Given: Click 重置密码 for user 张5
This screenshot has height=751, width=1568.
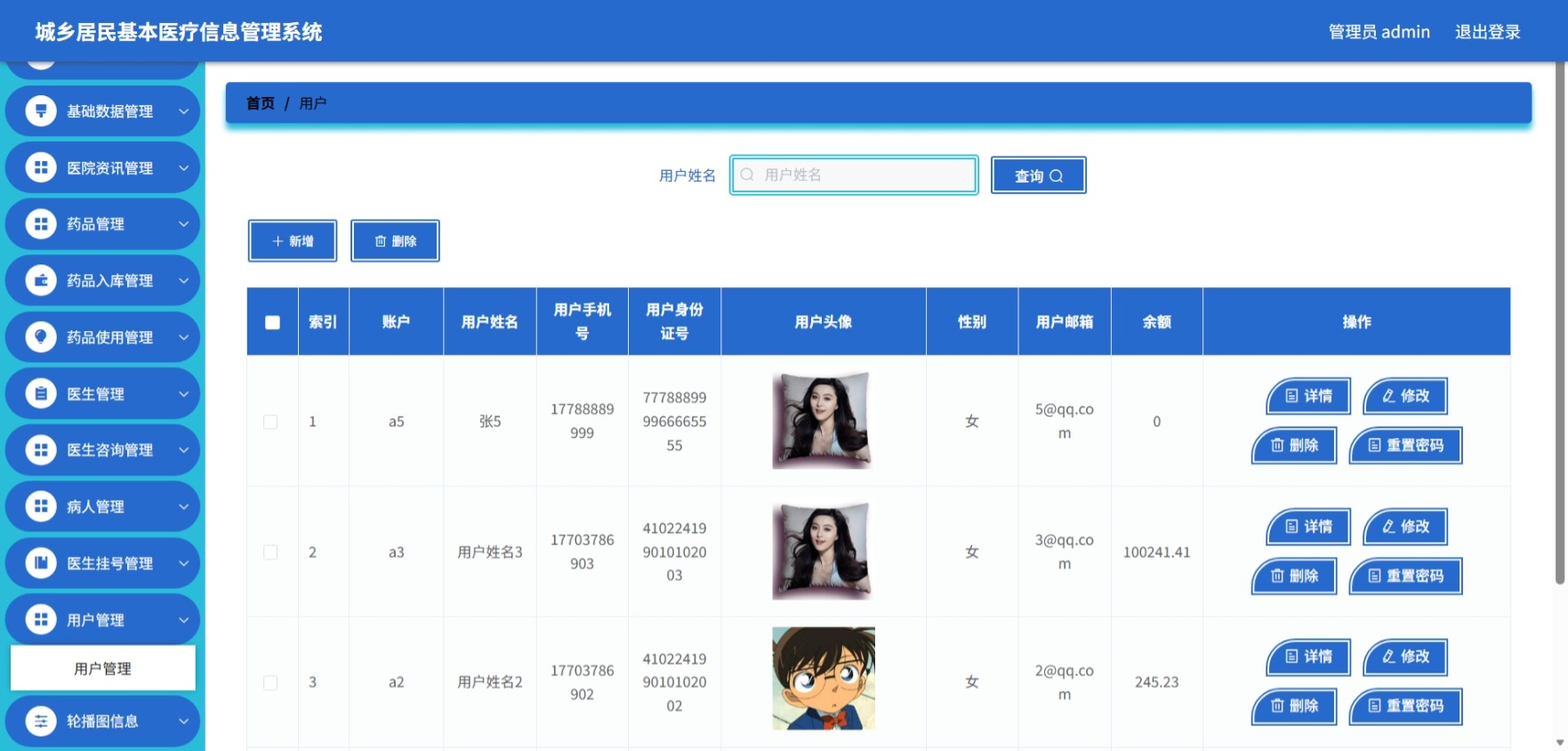Looking at the screenshot, I should (1405, 445).
